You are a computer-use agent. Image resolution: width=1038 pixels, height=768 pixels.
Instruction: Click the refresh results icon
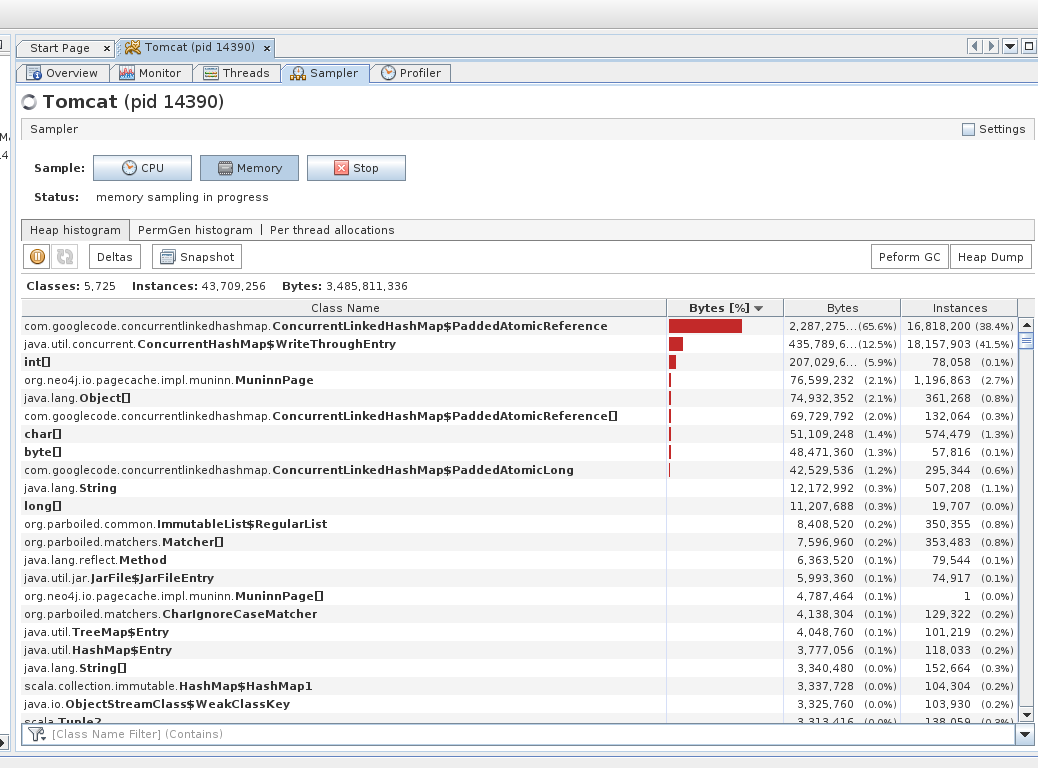coord(65,257)
